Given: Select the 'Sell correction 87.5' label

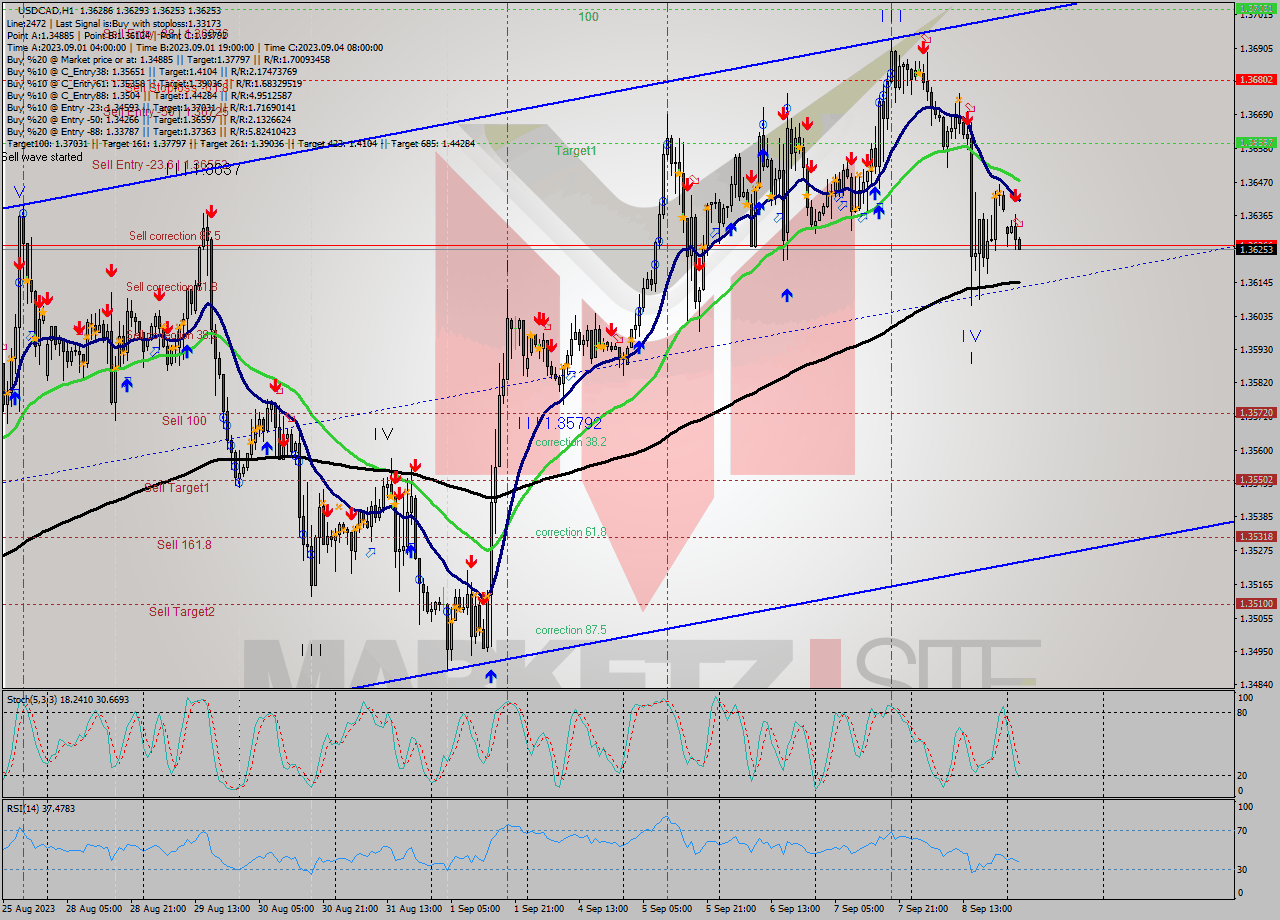Looking at the screenshot, I should tap(174, 236).
